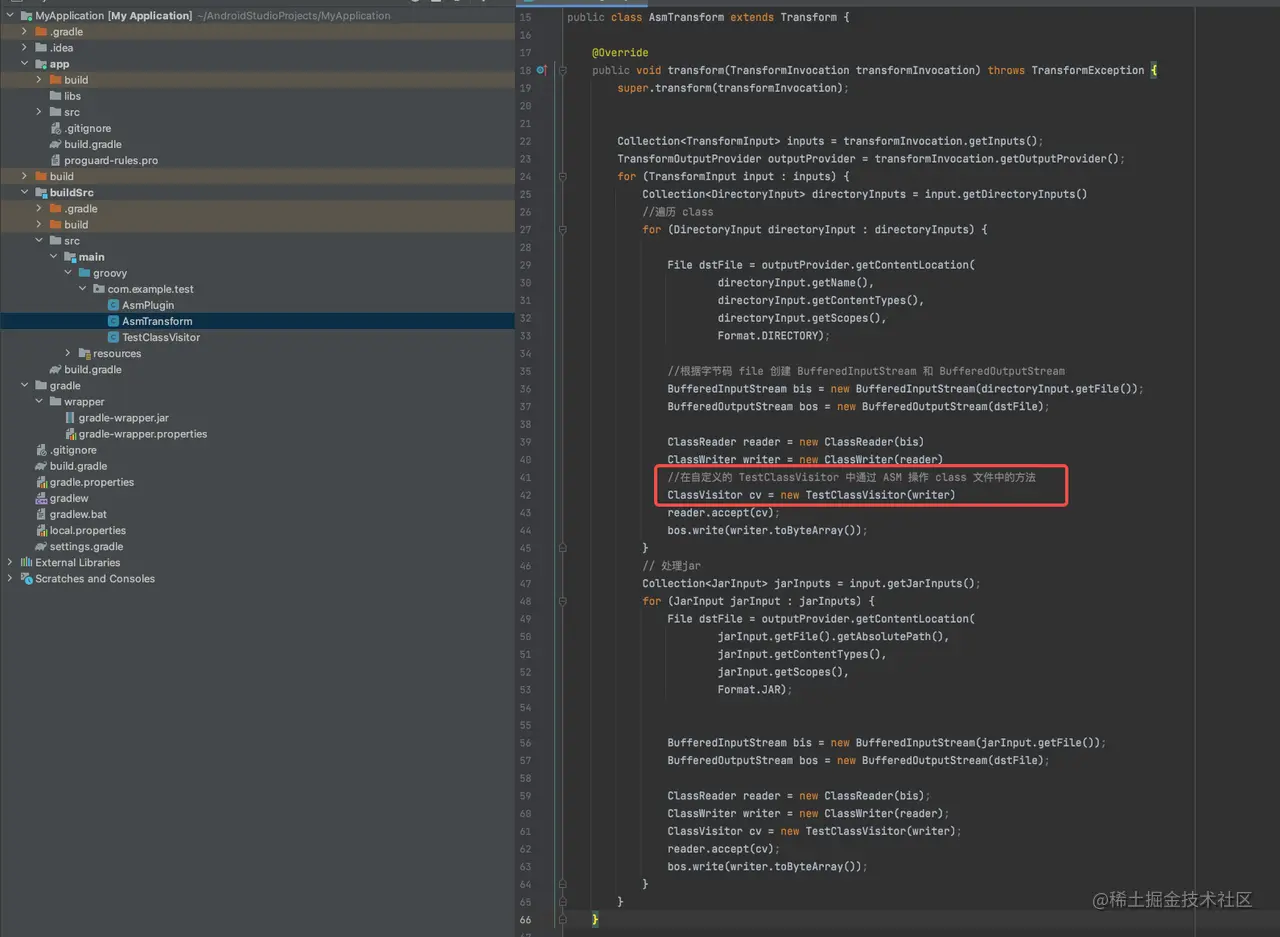Select the main folder label
The height and width of the screenshot is (937, 1280).
tap(92, 257)
